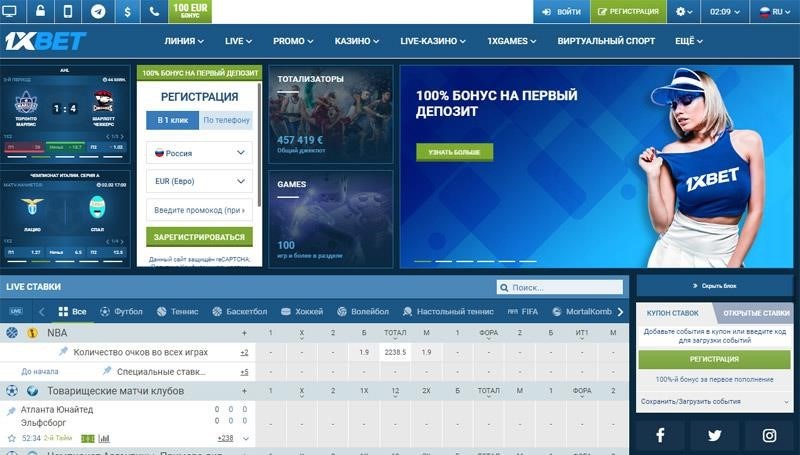Open the Россия country dropdown

[199, 153]
